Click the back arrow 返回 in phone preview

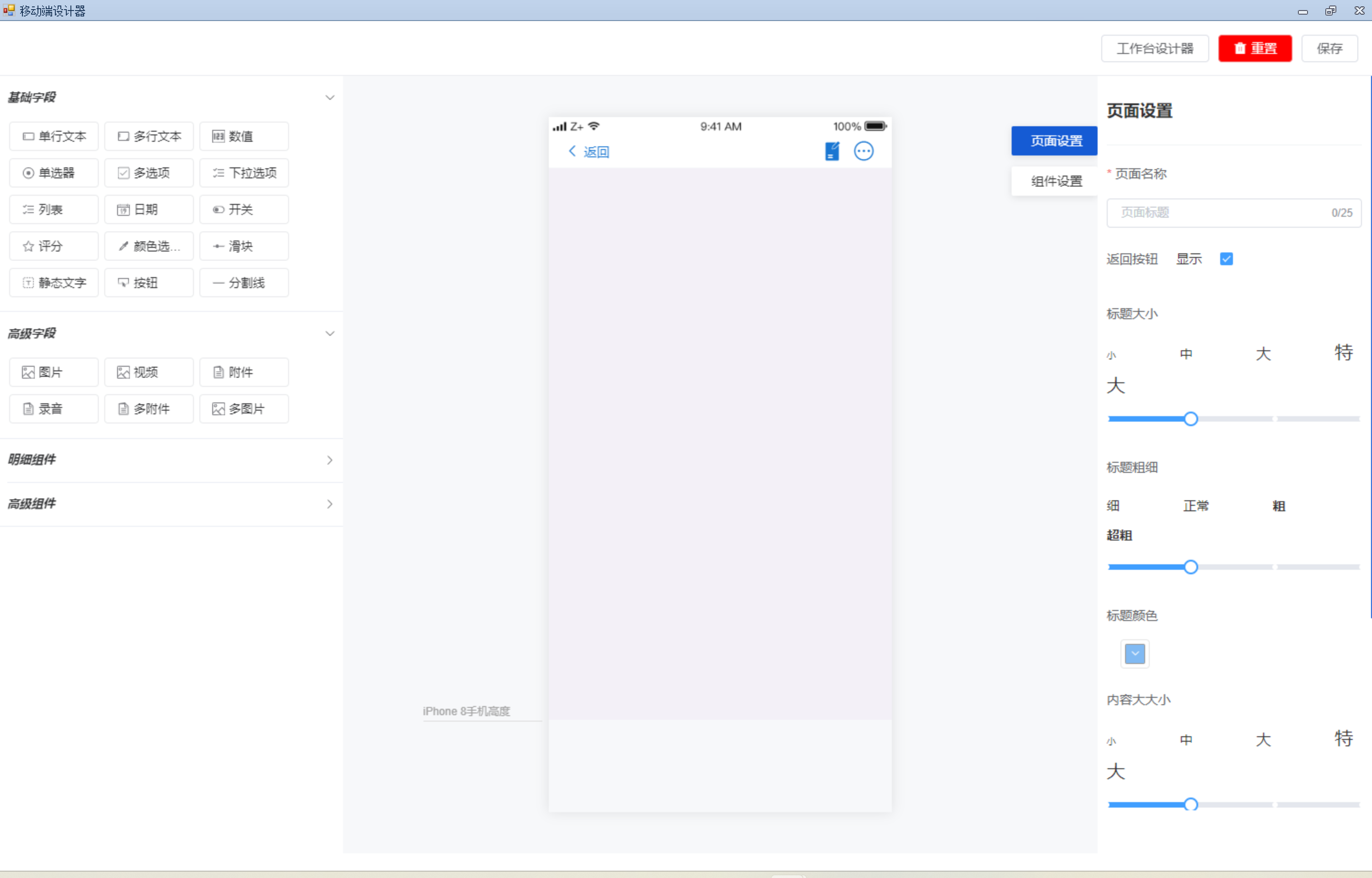[588, 151]
